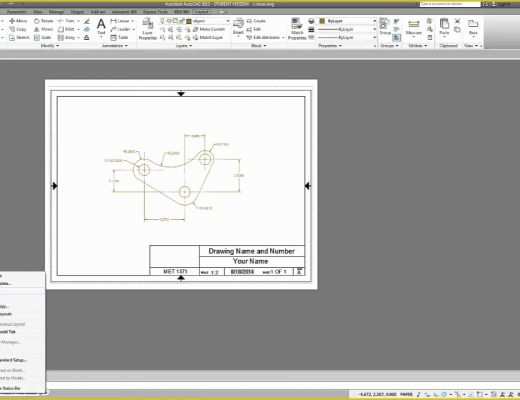Select the Move tool in Modify panel
The width and height of the screenshot is (520, 400).
18,21
